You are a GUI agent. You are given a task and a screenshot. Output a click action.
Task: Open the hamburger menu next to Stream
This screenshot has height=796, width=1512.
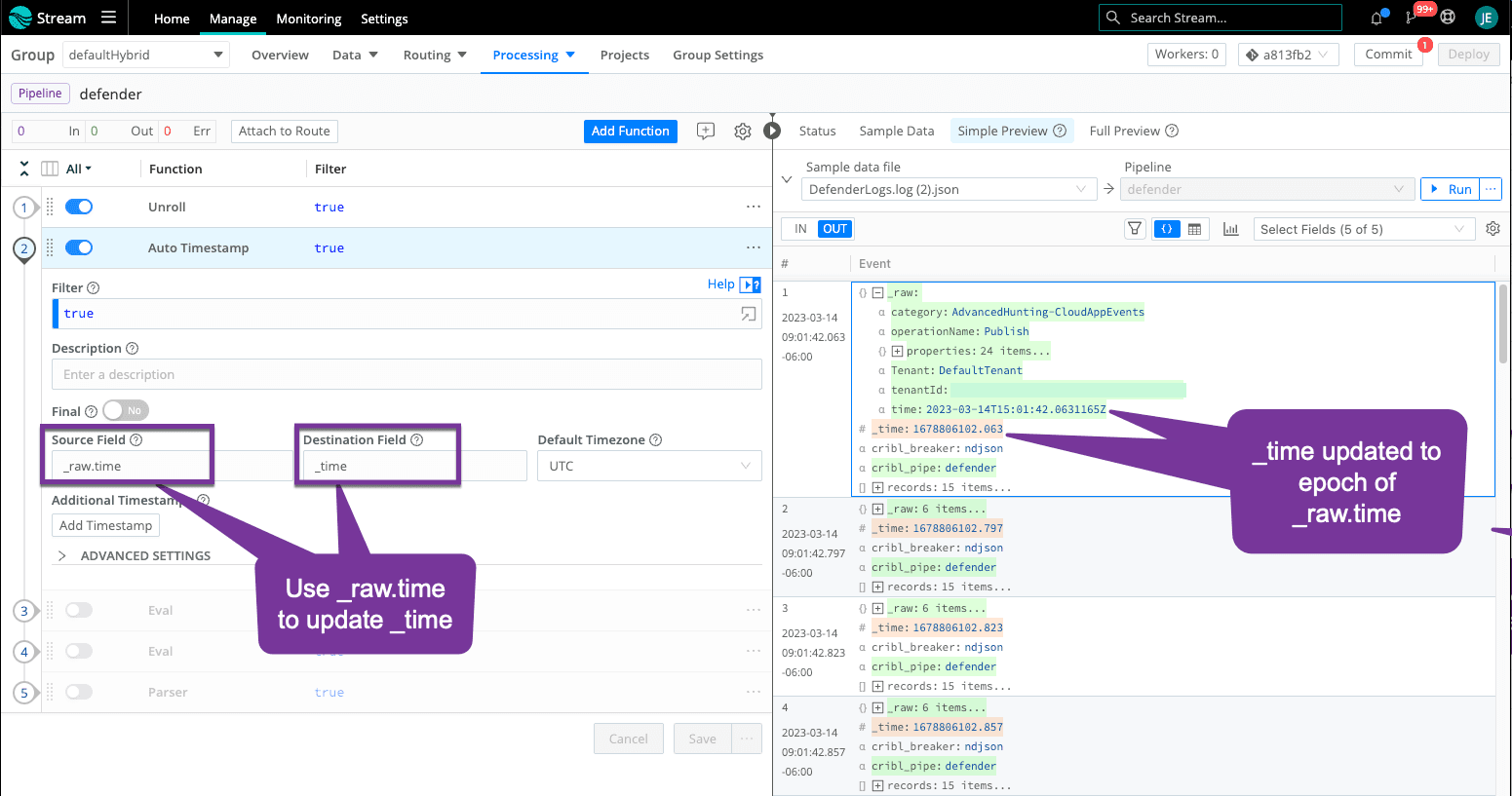coord(108,18)
